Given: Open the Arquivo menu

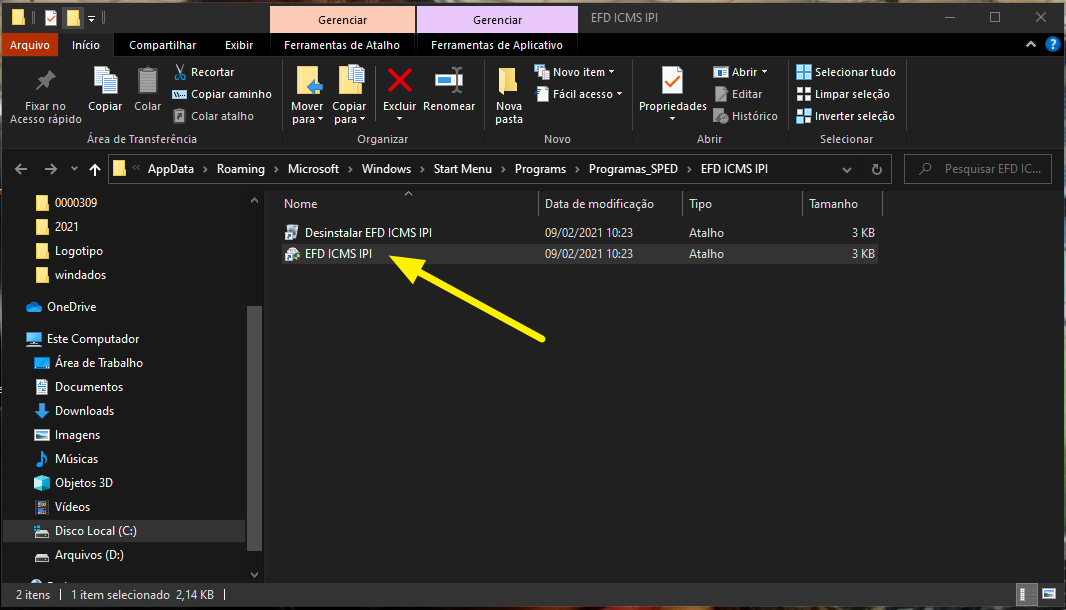Looking at the screenshot, I should 29,45.
